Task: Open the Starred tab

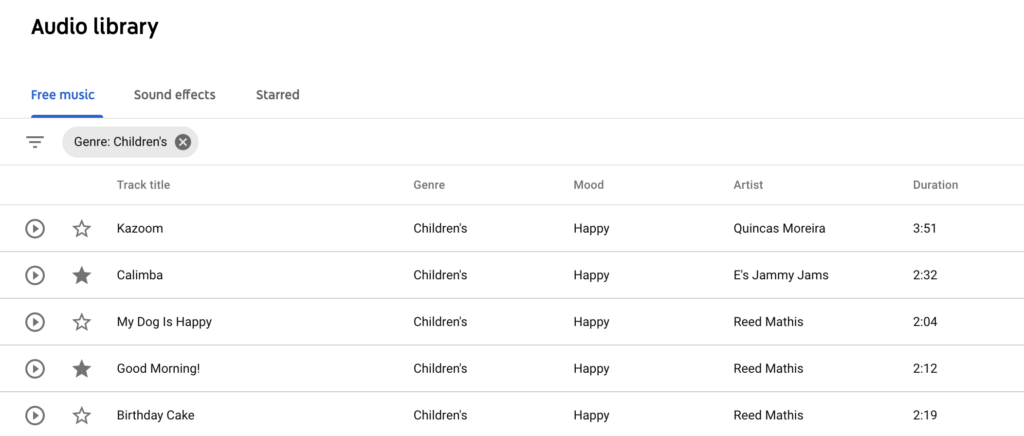Action: tap(278, 95)
